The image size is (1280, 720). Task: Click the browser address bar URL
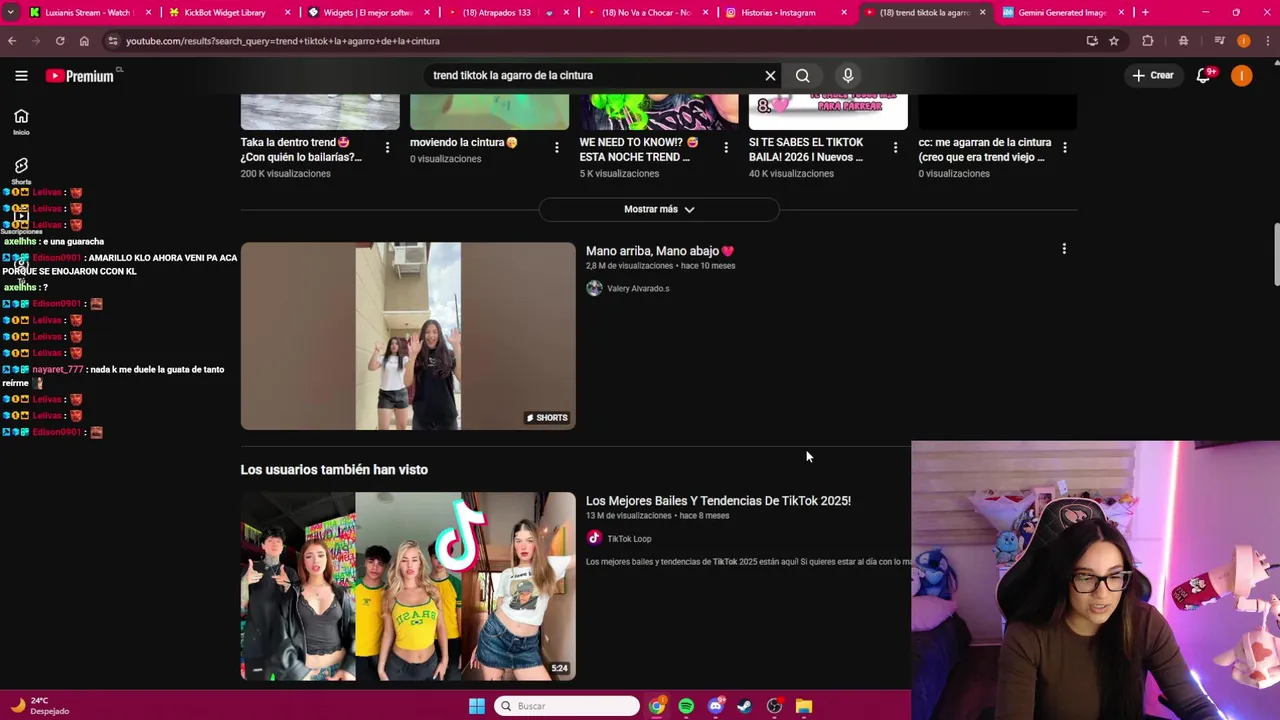click(283, 41)
